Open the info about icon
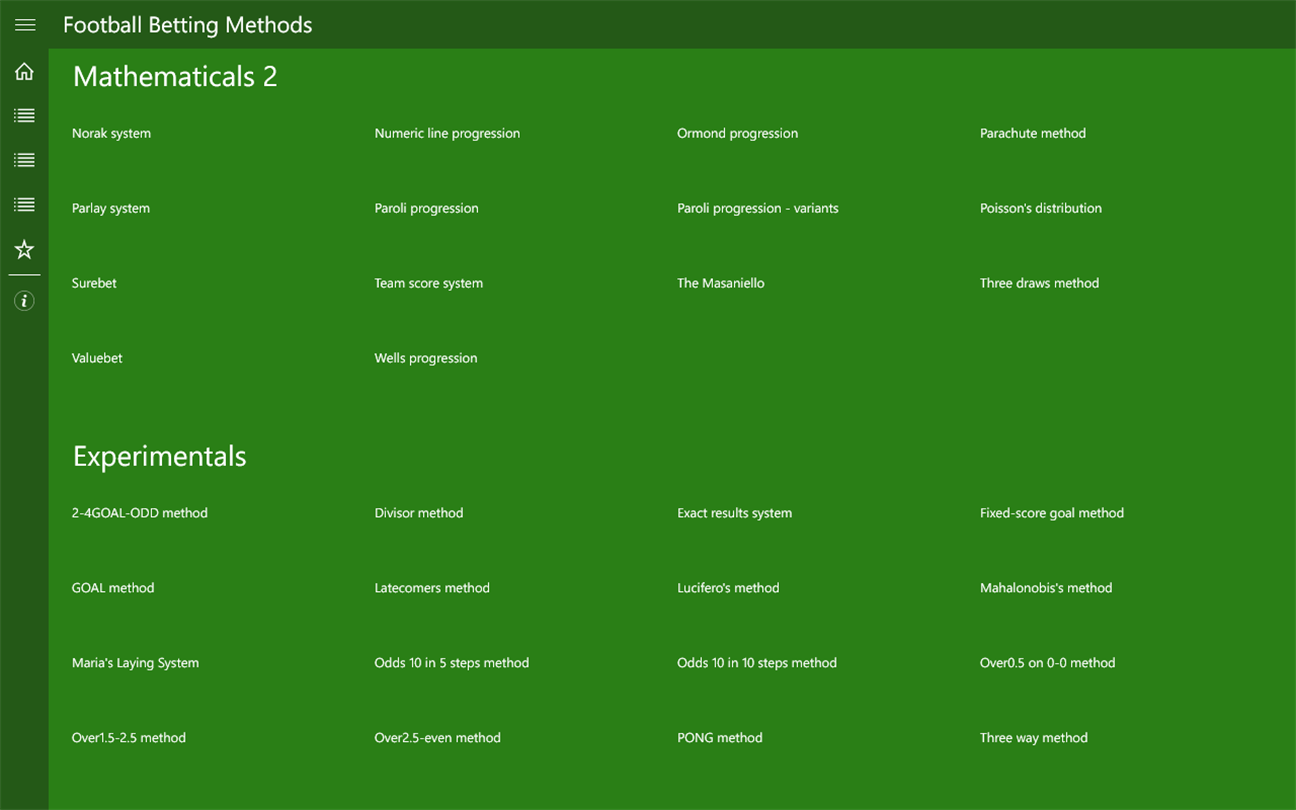1296x810 pixels. coord(24,301)
